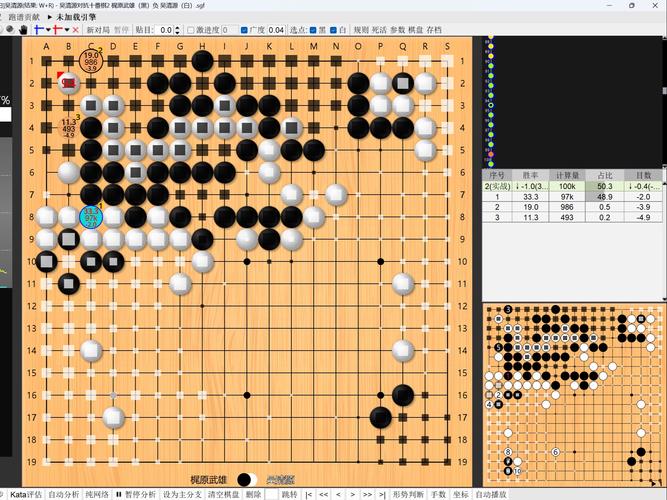Click the 目数 score column header
The width and height of the screenshot is (667, 500).
pyautogui.click(x=643, y=175)
